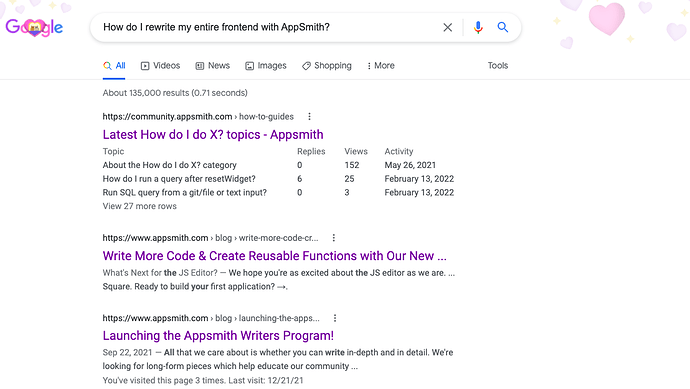
Task: Click the Topic column header
Action: point(114,151)
